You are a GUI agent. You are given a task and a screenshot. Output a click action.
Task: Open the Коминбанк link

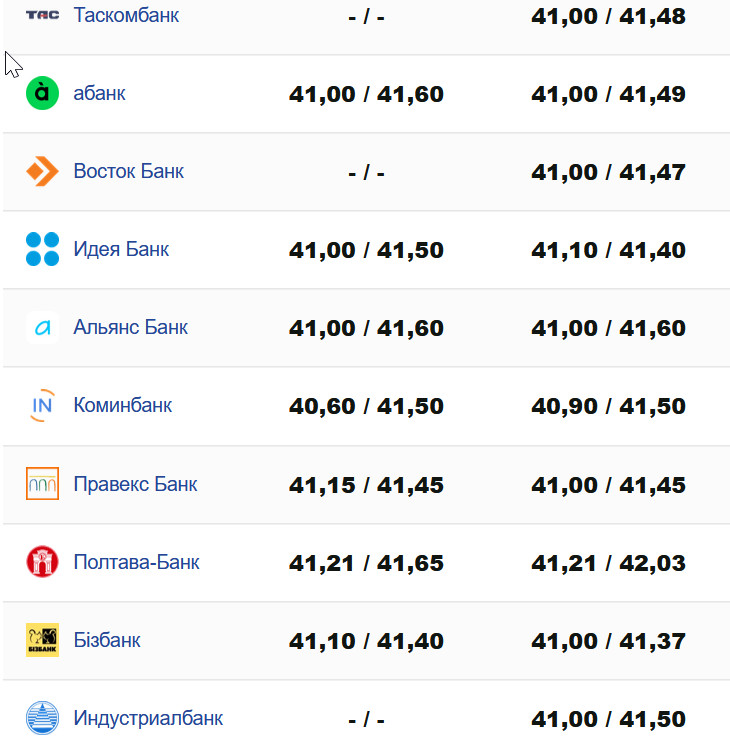coord(122,405)
